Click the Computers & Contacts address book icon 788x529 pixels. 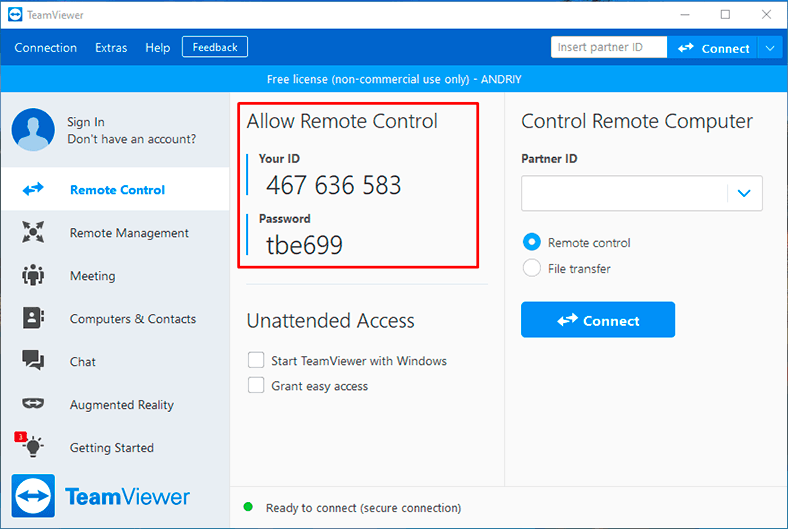coord(33,318)
